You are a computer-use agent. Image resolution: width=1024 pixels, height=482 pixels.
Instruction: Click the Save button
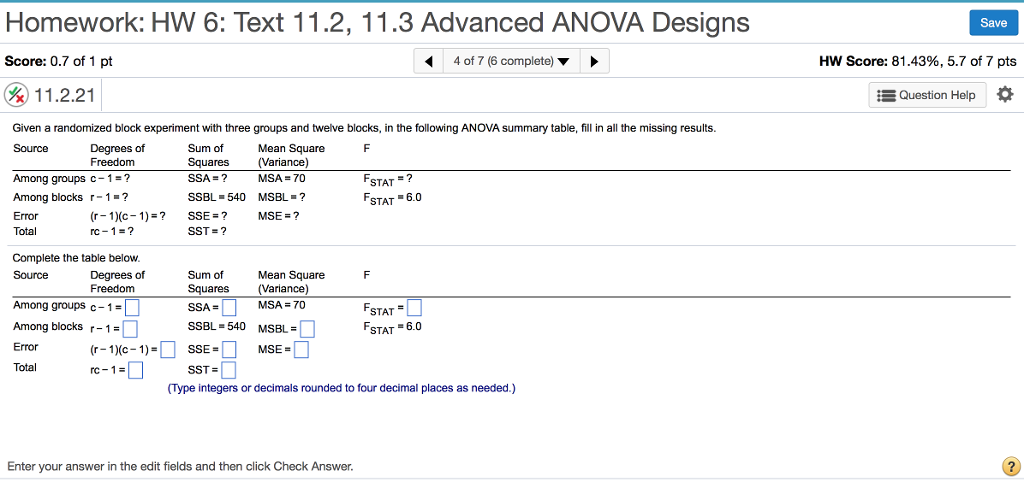(x=993, y=23)
